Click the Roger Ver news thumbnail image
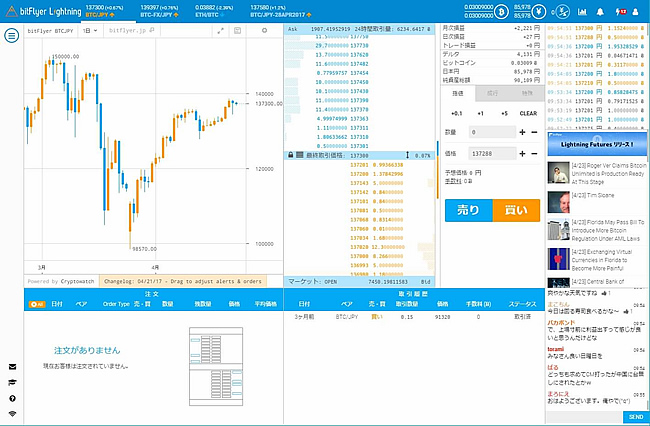The height and width of the screenshot is (426, 650). tap(558, 173)
